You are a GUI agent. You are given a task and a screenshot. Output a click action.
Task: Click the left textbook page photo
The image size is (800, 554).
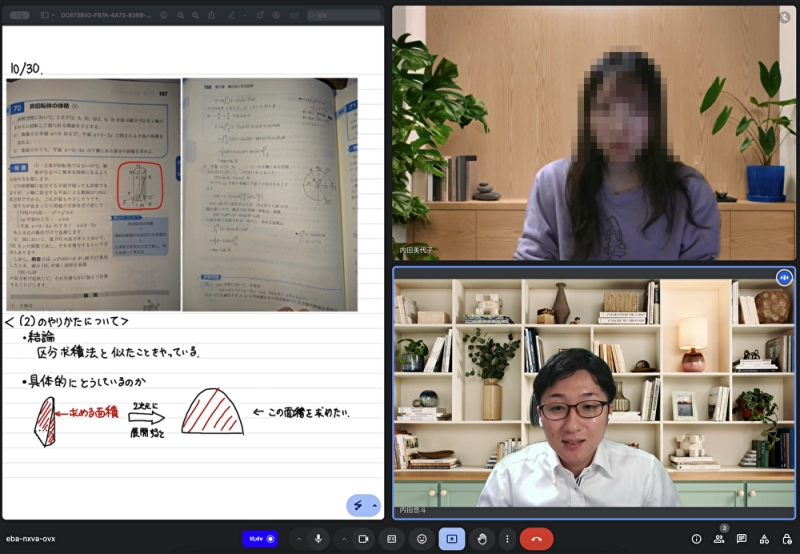click(x=93, y=194)
